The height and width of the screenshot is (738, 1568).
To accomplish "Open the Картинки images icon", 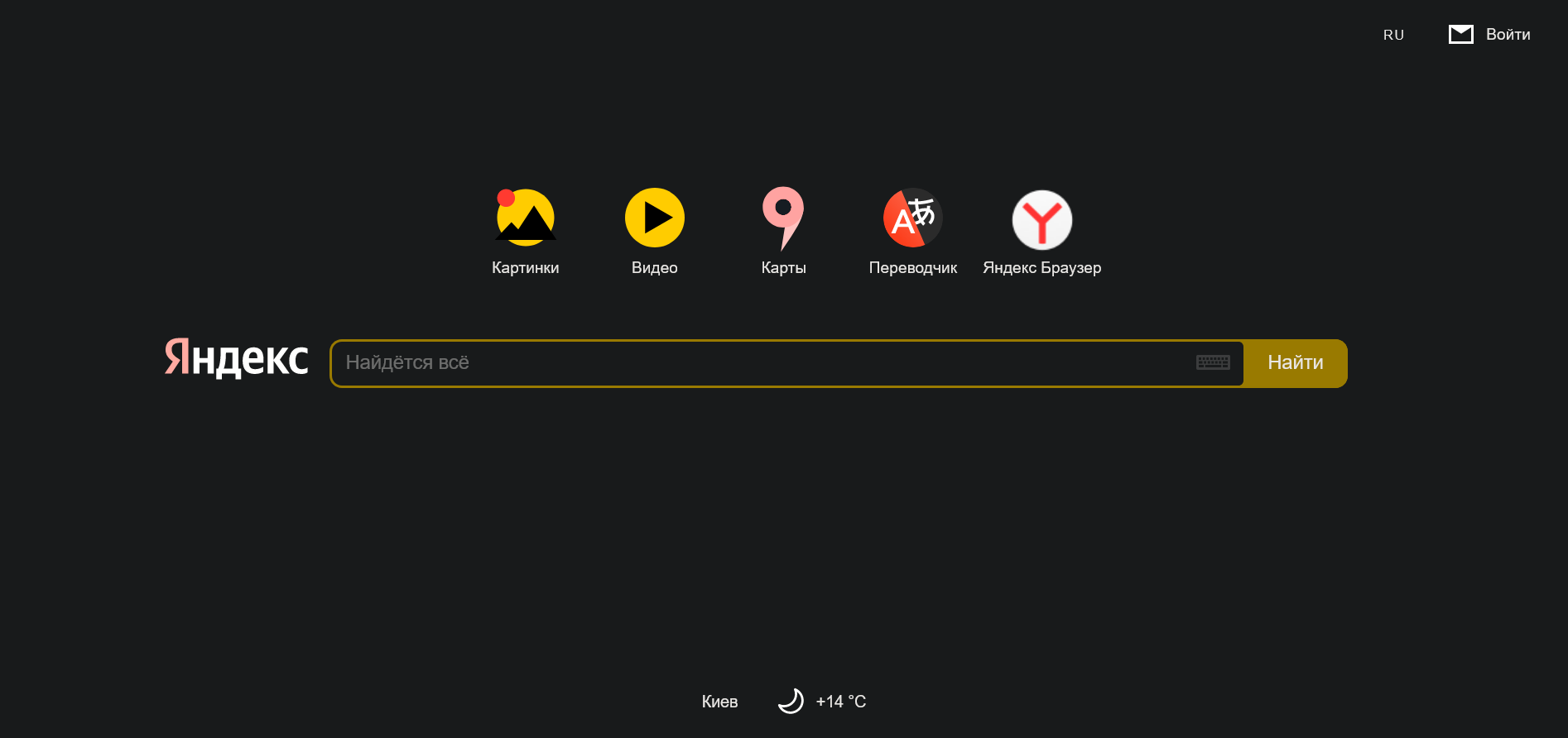I will coord(526,218).
